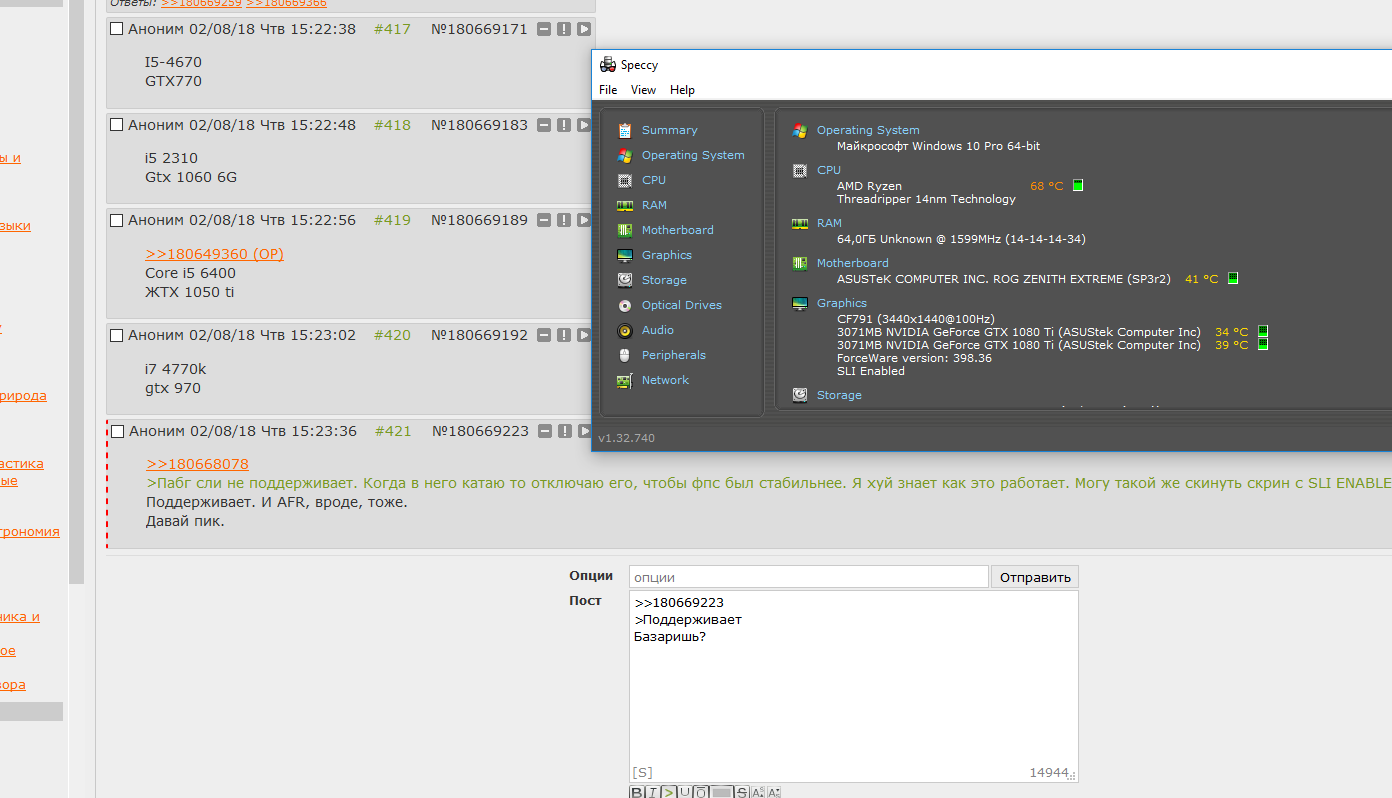Select RAM module icon in Speccy sidebar
This screenshot has width=1392, height=798.
[x=625, y=205]
